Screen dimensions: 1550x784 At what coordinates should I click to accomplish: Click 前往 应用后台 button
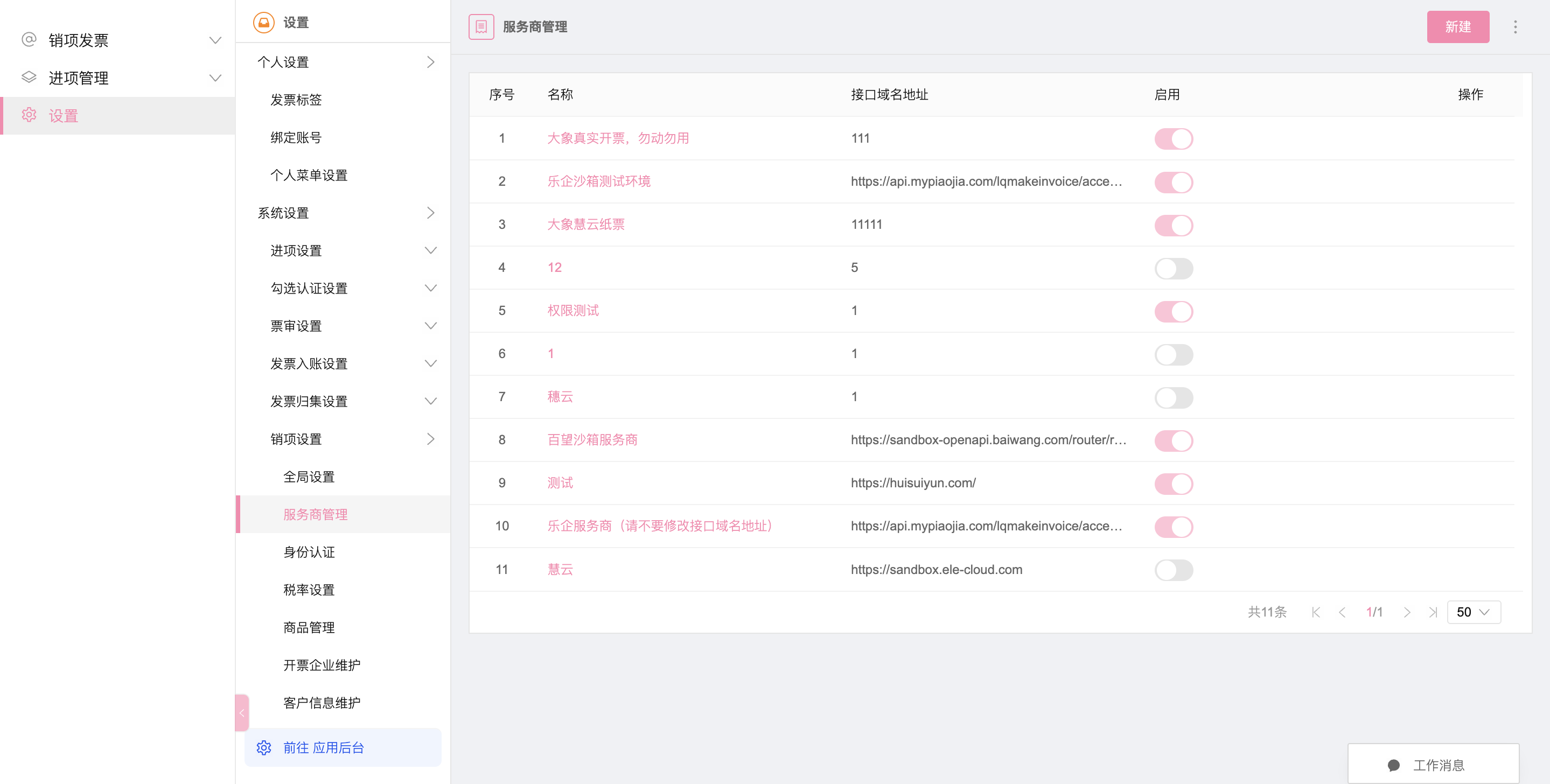pyautogui.click(x=343, y=747)
